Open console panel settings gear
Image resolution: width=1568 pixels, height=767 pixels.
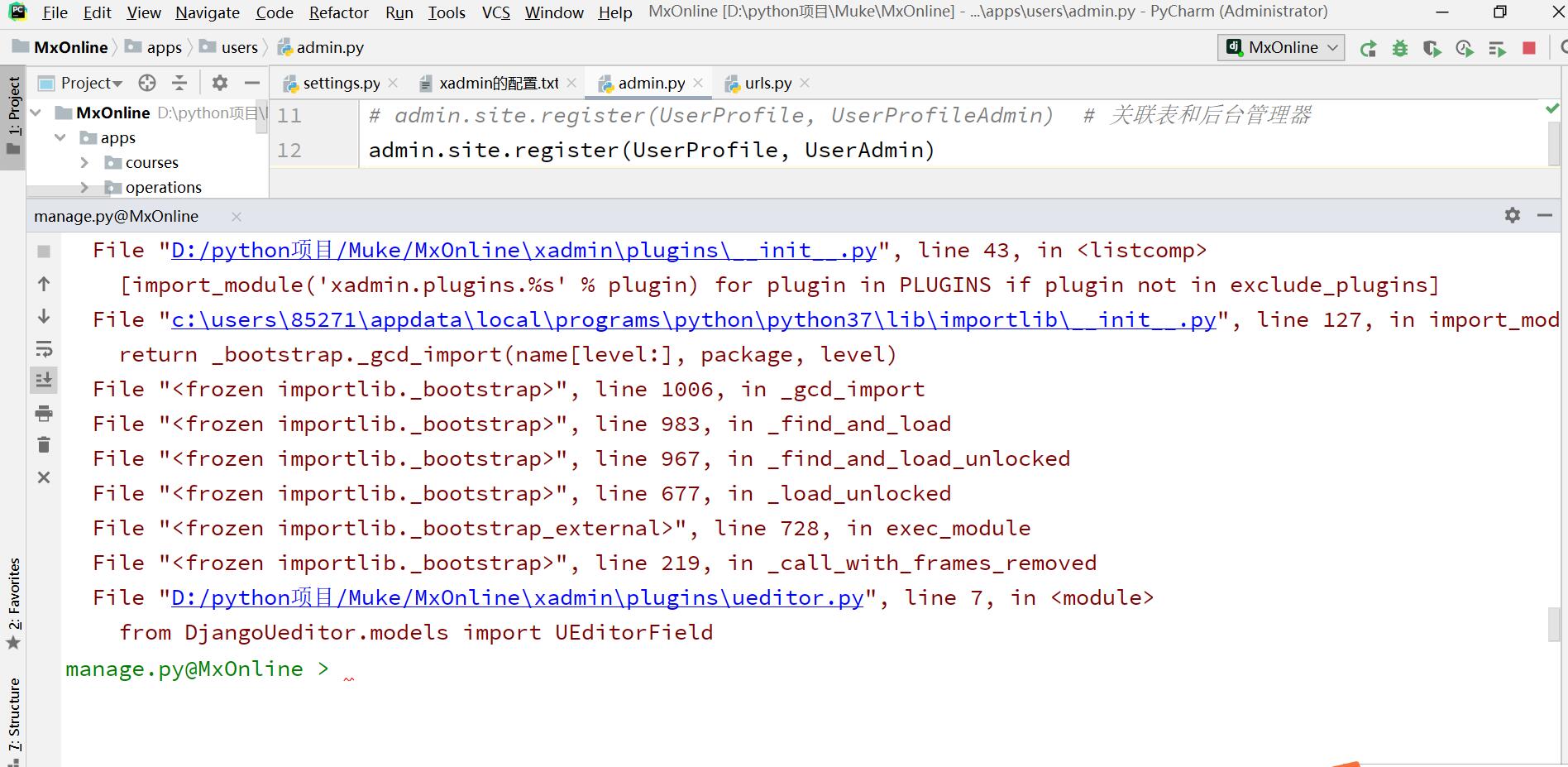click(x=1513, y=215)
